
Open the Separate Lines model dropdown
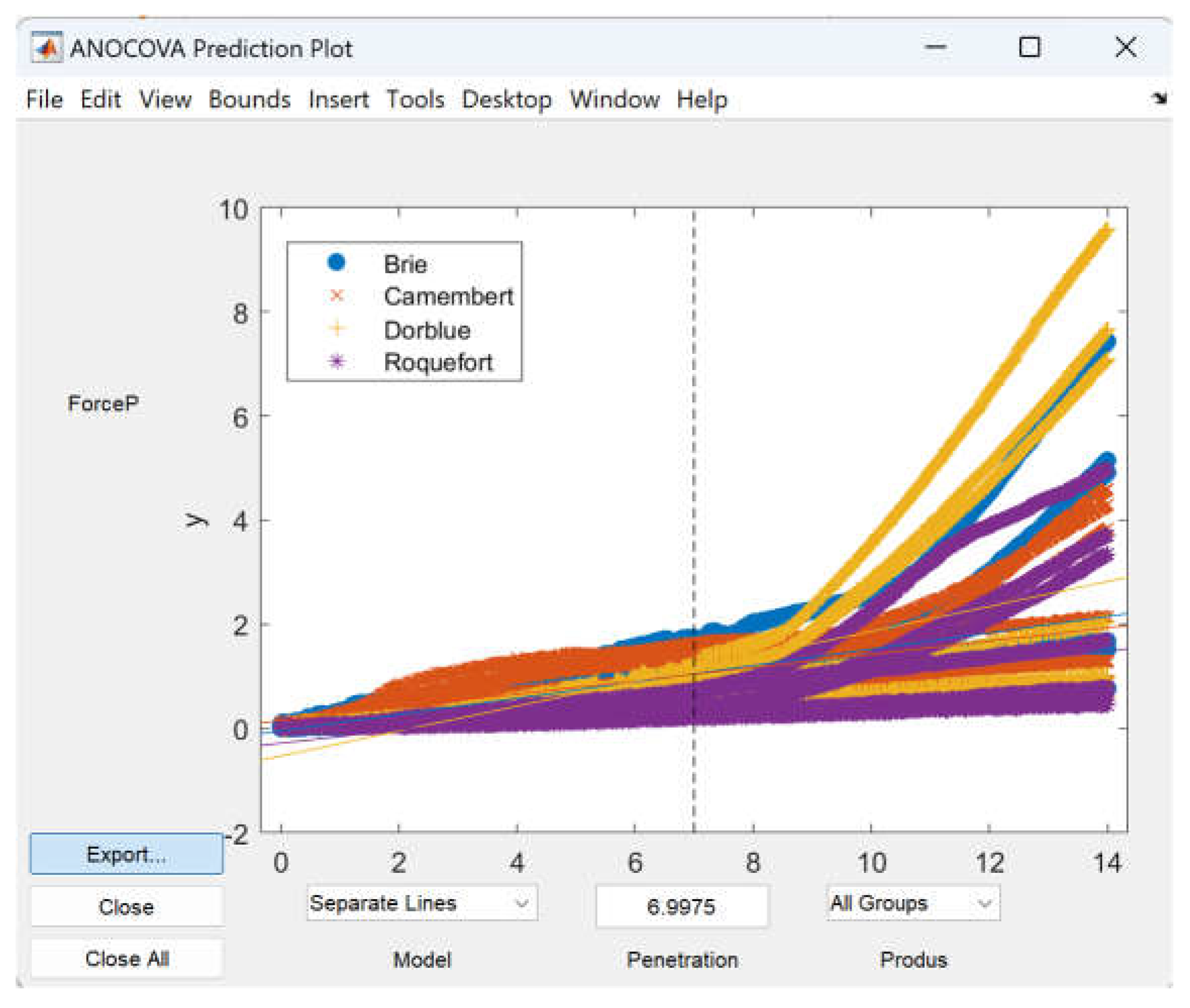coord(421,904)
